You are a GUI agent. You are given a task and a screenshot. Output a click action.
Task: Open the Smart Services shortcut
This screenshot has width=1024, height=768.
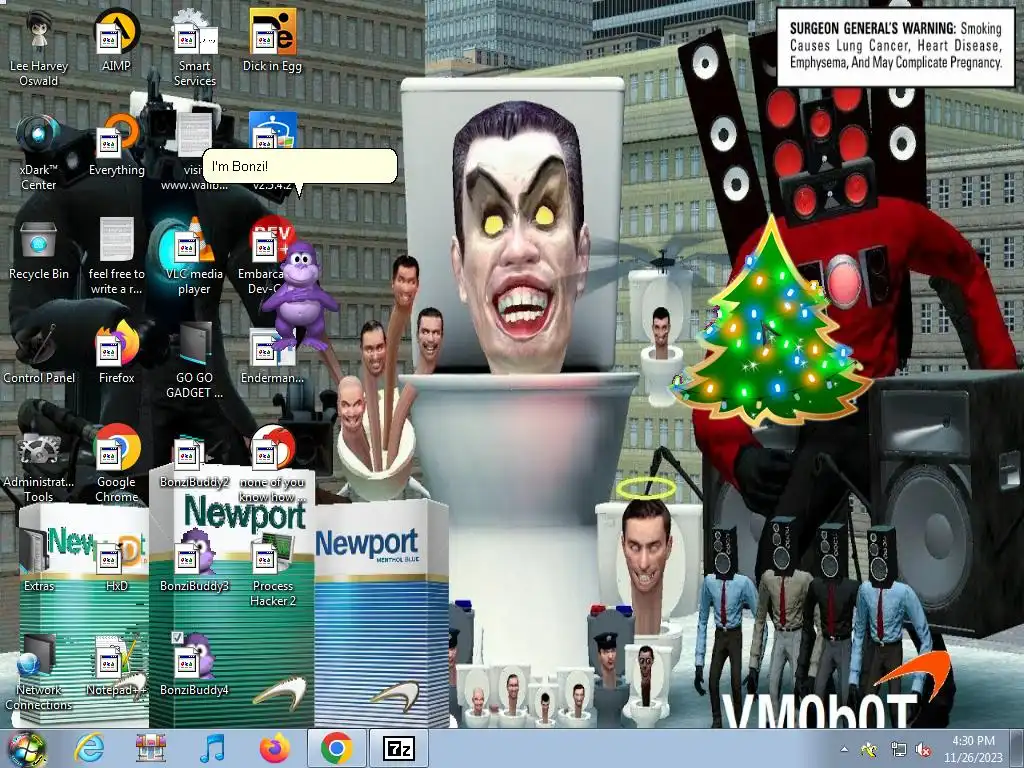click(194, 49)
